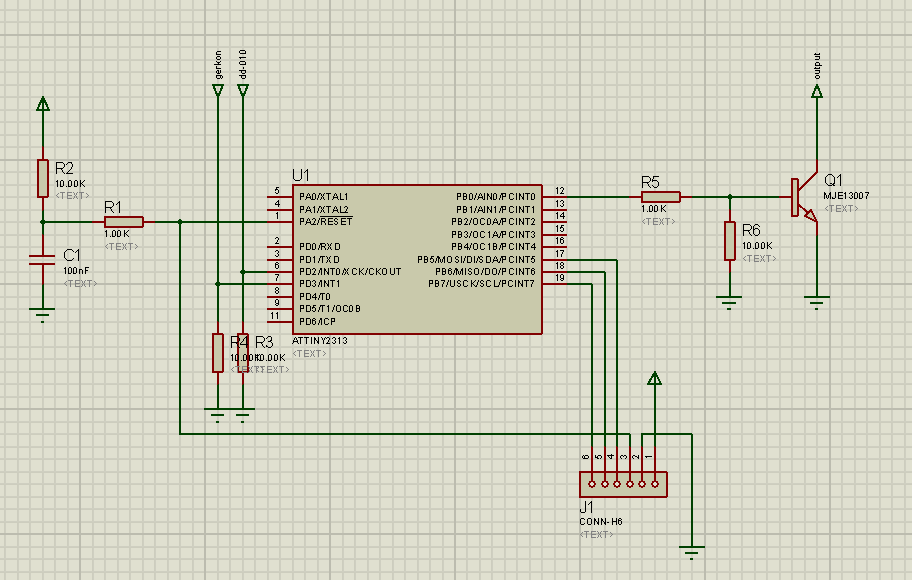Image resolution: width=912 pixels, height=580 pixels.
Task: Click the output terminal near Q1
Action: coord(817,92)
